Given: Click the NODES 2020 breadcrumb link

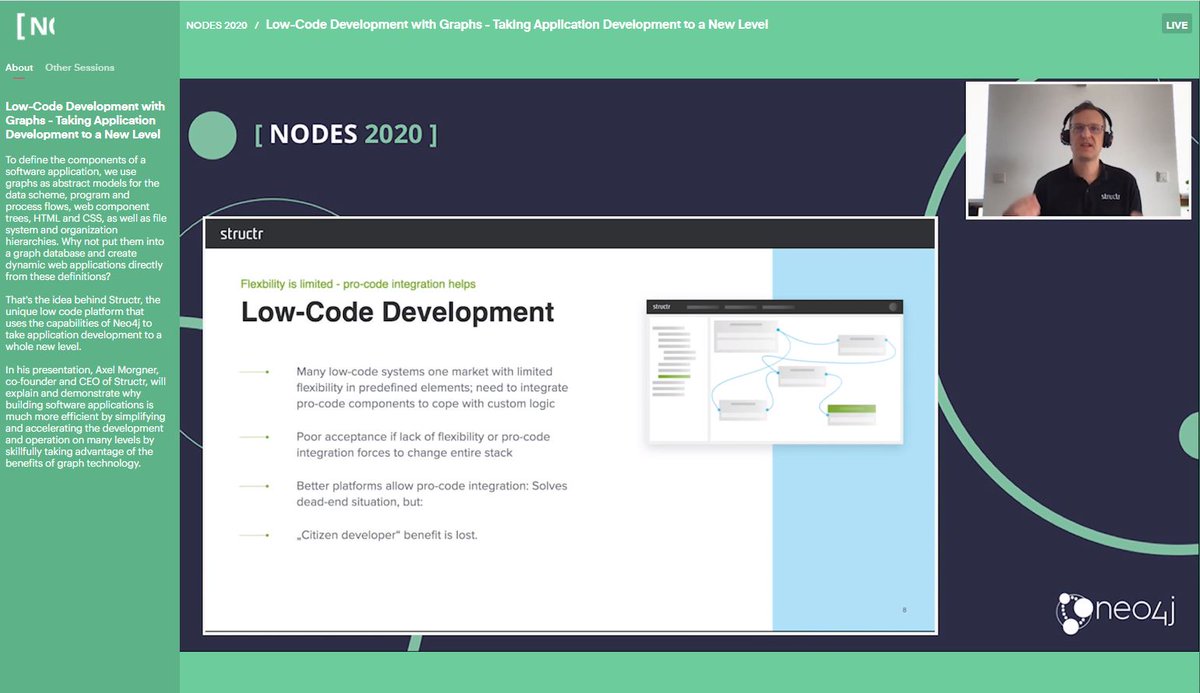Looking at the screenshot, I should 217,25.
